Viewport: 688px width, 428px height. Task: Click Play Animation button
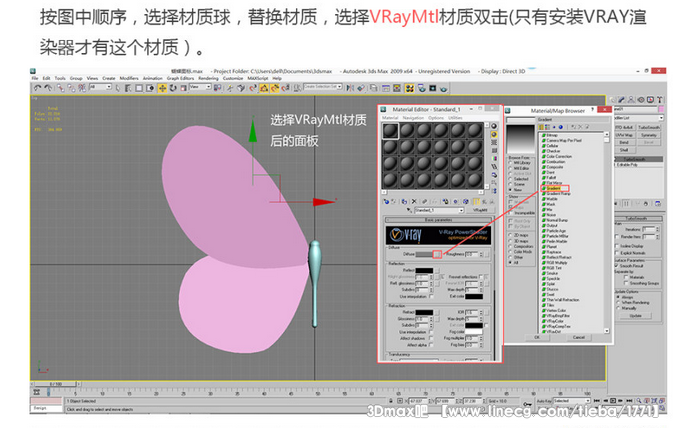tap(613, 401)
